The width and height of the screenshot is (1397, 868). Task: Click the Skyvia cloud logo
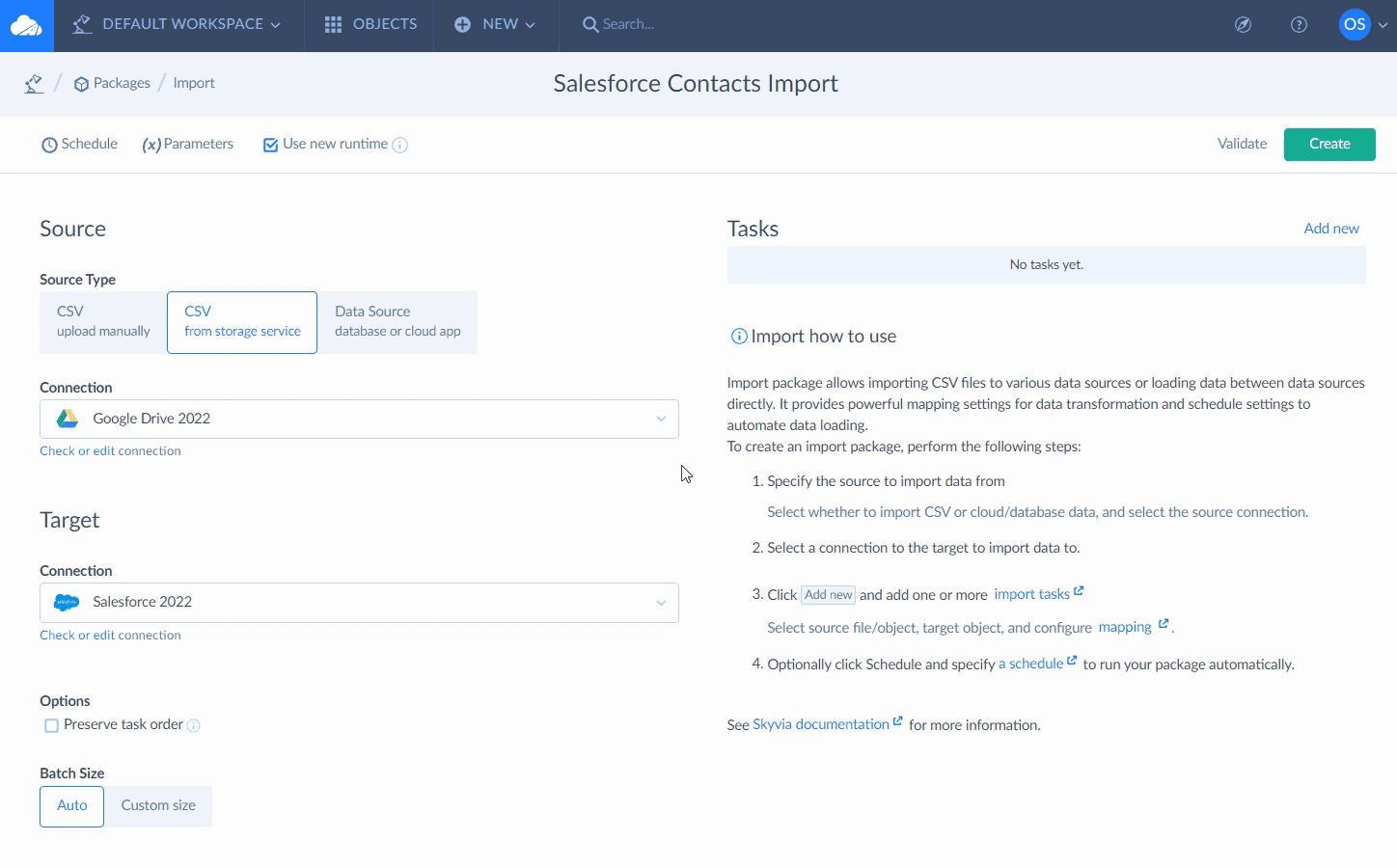26,25
